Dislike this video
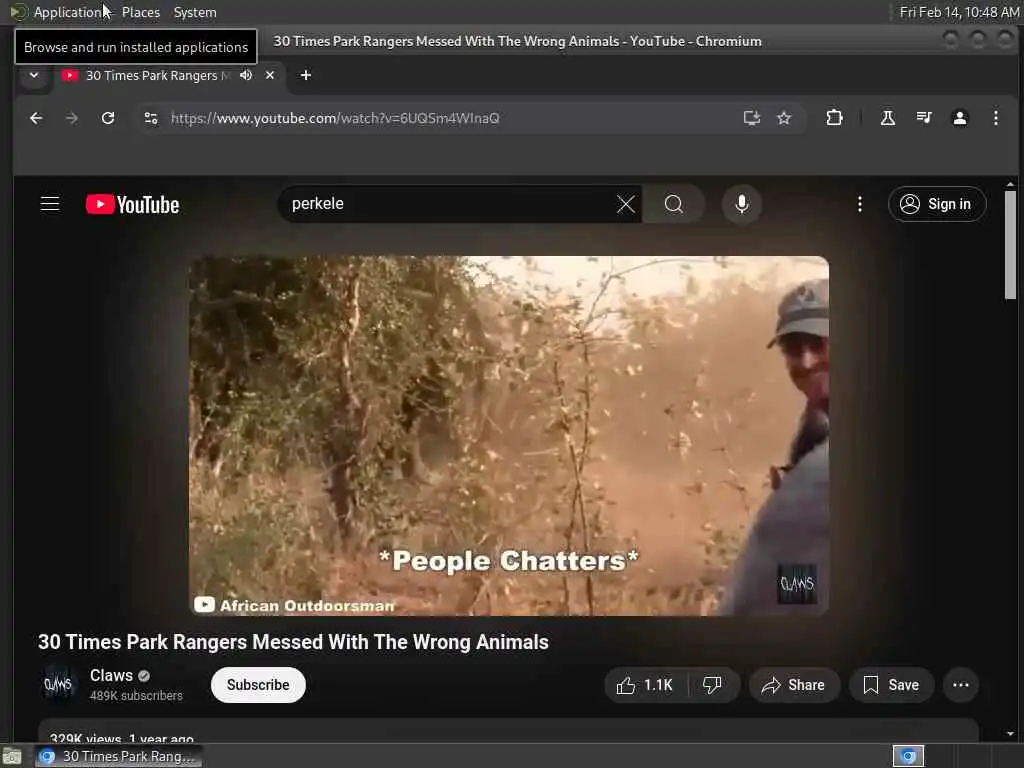The width and height of the screenshot is (1024, 768). [712, 685]
